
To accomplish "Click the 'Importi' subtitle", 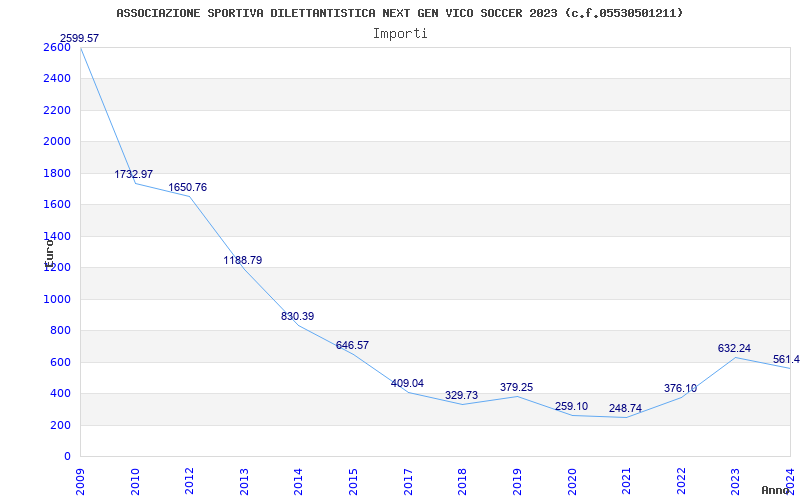I will coord(400,34).
